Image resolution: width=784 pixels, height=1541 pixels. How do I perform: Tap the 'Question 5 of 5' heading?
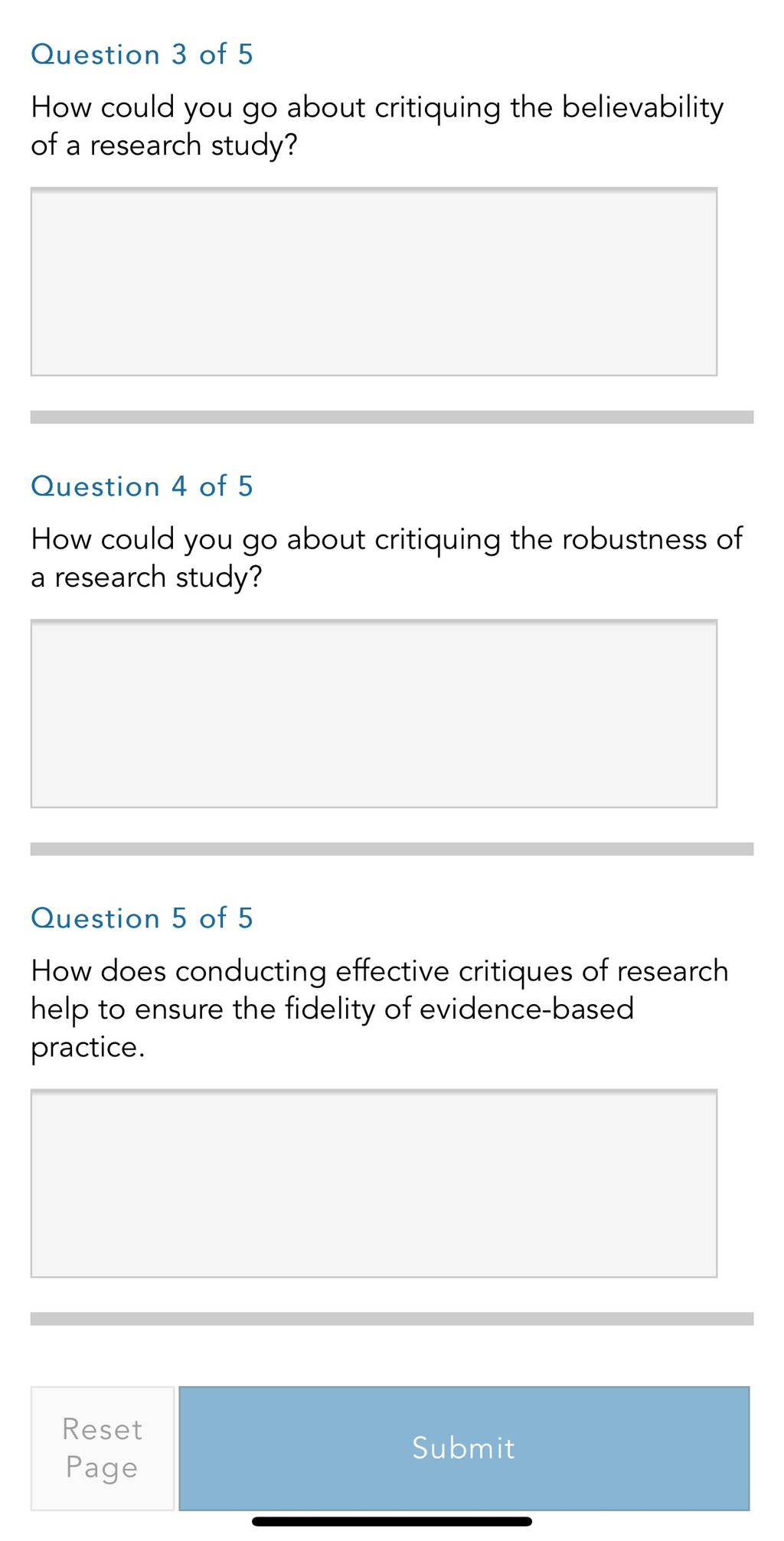(x=142, y=918)
